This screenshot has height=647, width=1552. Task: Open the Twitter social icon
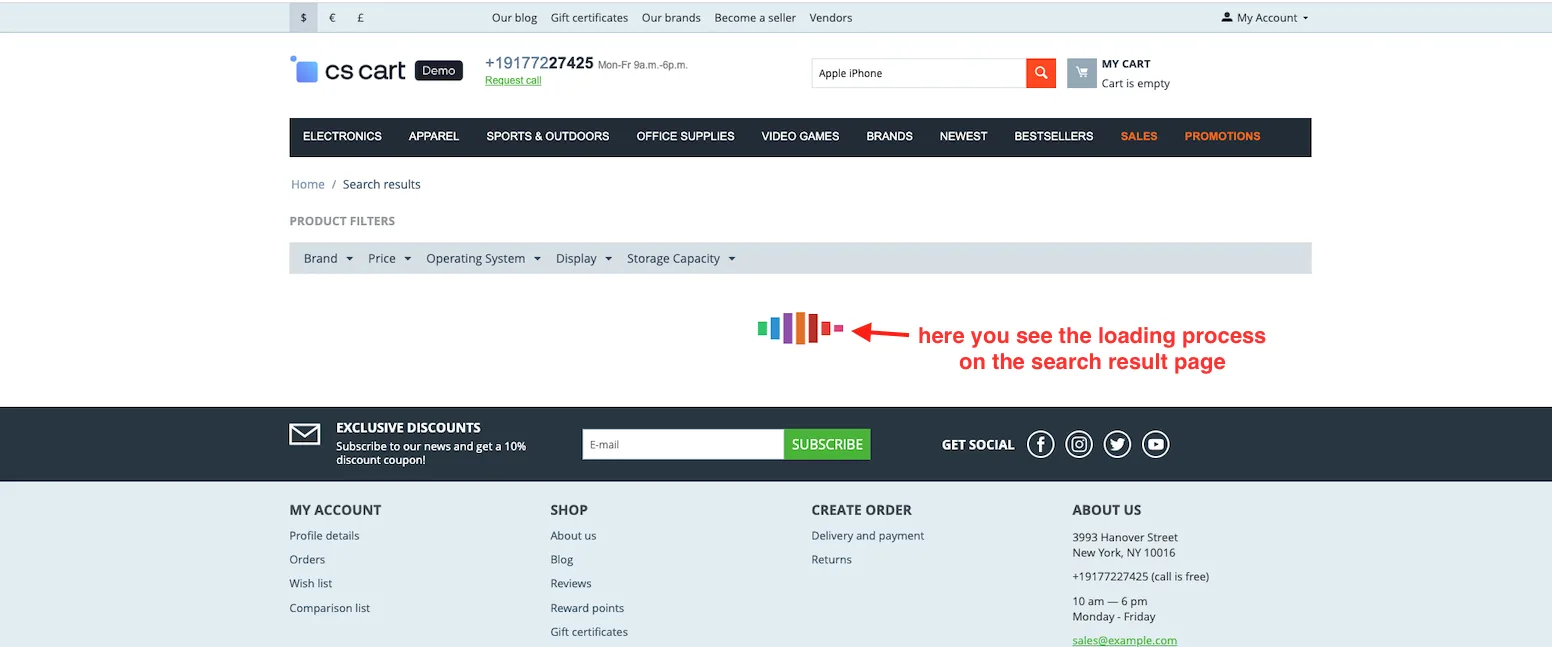[1117, 444]
